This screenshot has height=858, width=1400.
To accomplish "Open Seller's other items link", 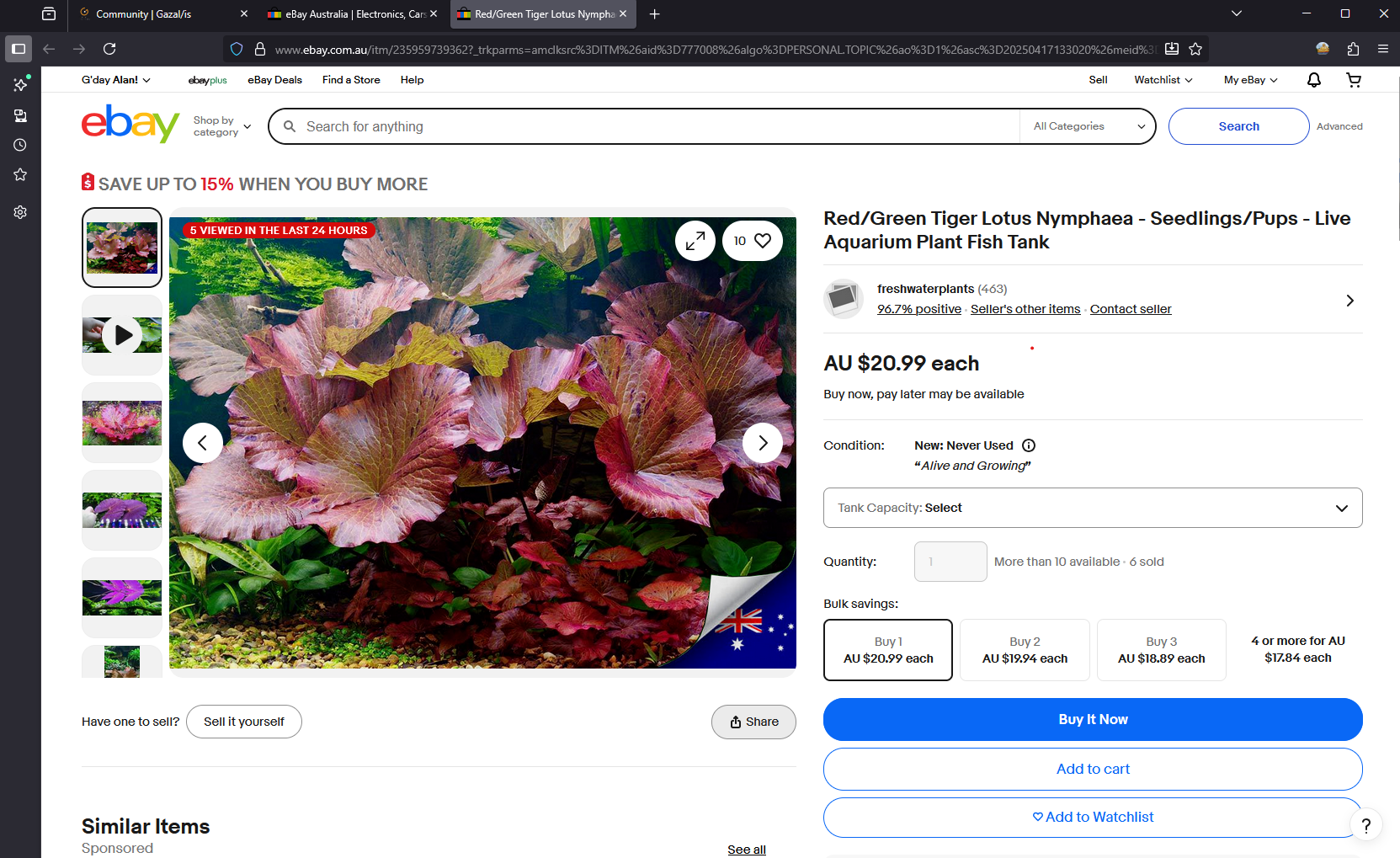I will (1025, 309).
